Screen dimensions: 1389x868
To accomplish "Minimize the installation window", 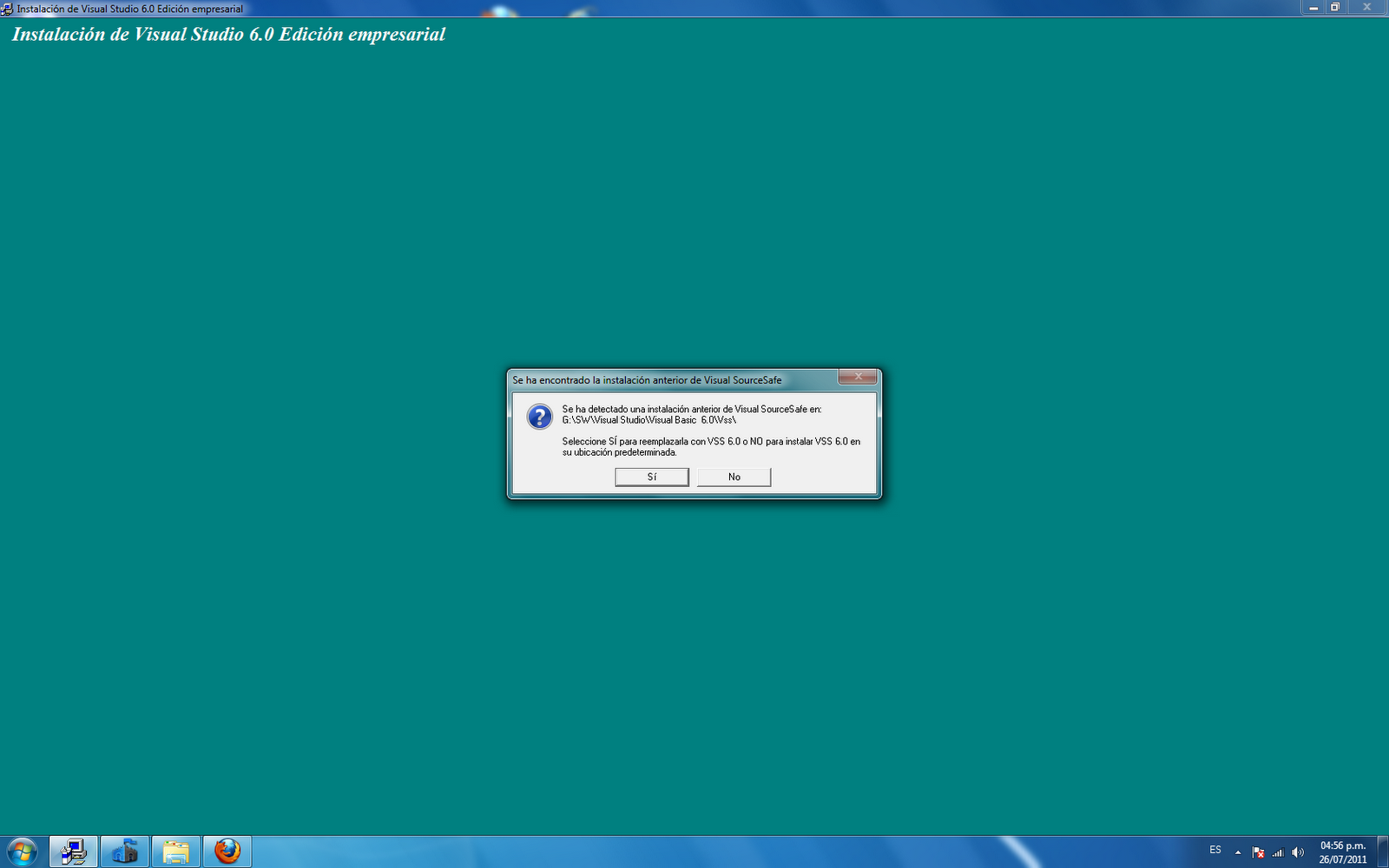I will pyautogui.click(x=1313, y=7).
